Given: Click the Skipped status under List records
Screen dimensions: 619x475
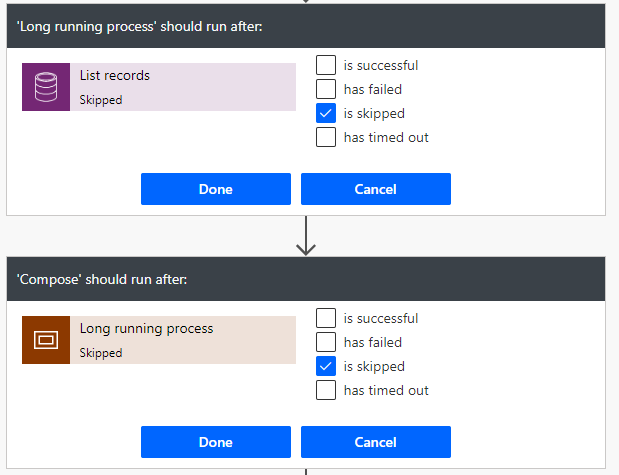Looking at the screenshot, I should tap(101, 100).
